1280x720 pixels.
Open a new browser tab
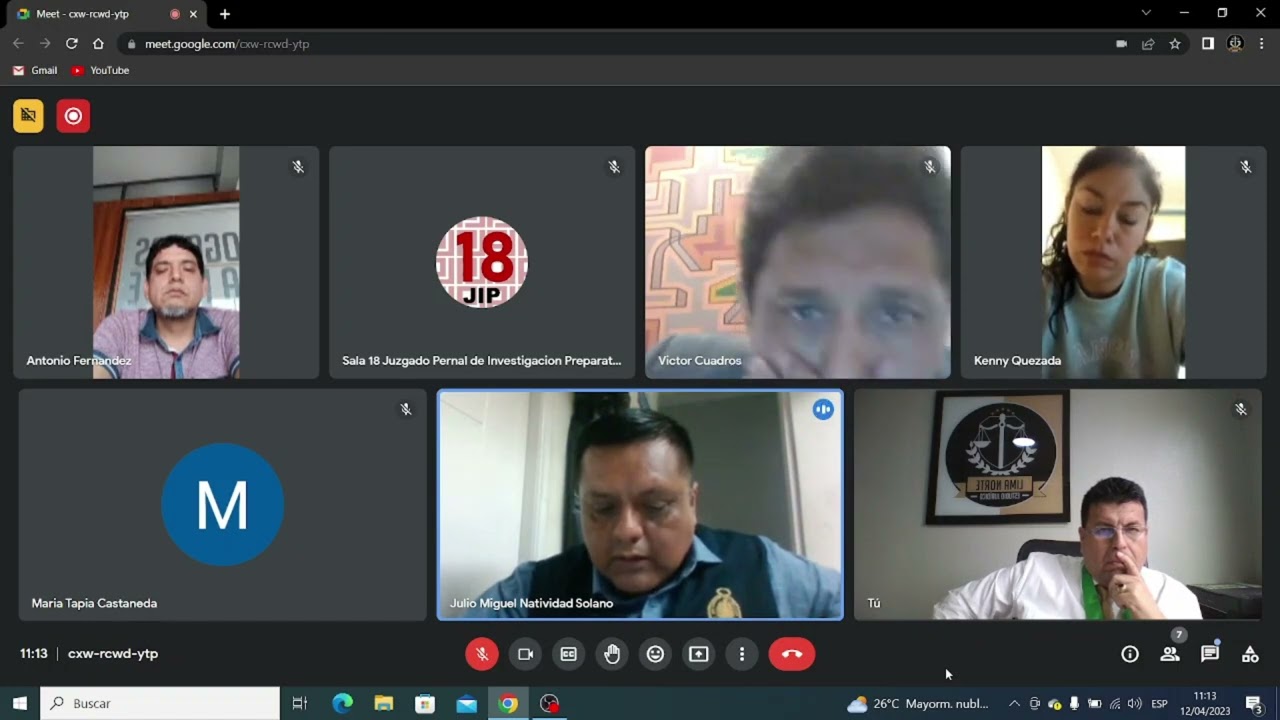pos(225,14)
